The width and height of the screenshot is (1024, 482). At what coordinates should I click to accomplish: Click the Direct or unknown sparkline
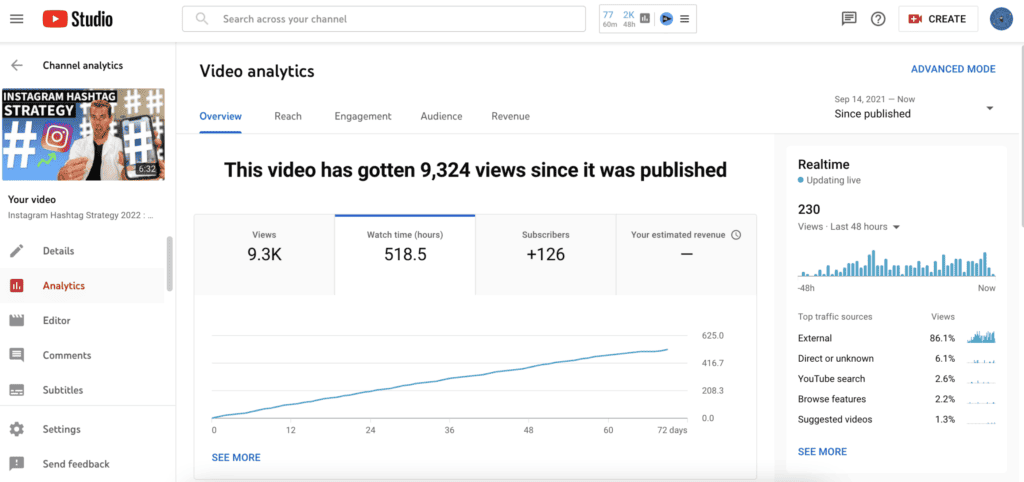[982, 359]
